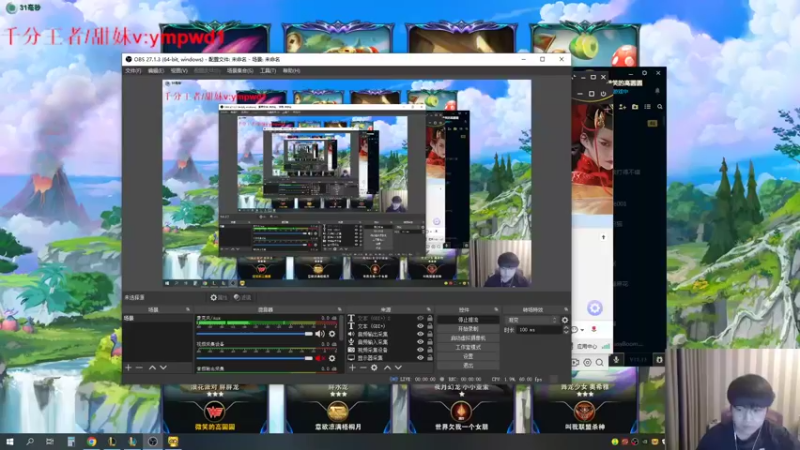800x450 pixels.
Task: Move the selected source down
Action: (x=398, y=367)
